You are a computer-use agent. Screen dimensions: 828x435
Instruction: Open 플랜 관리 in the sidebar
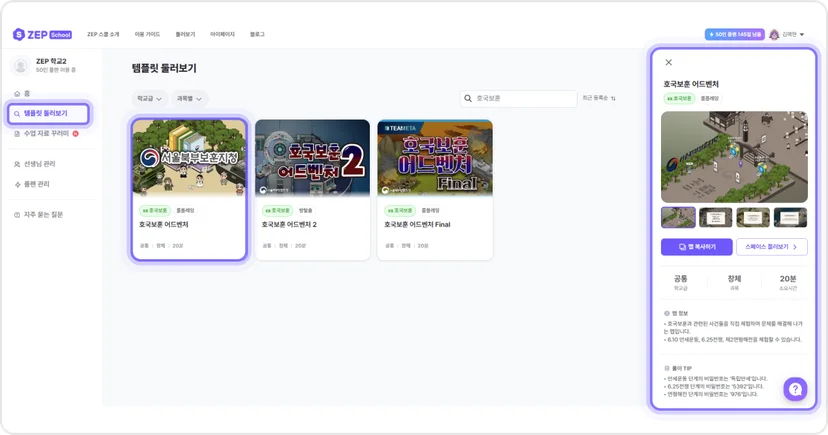(x=32, y=184)
